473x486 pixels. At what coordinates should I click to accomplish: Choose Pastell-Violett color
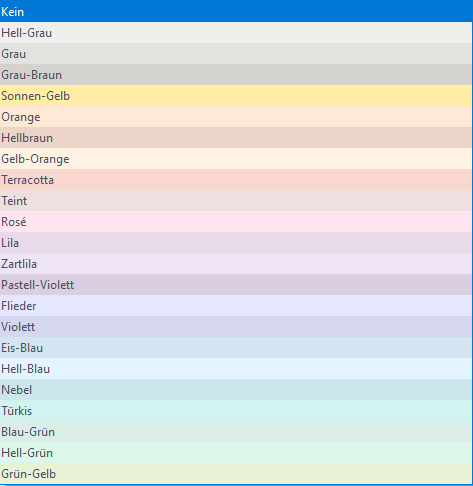236,285
